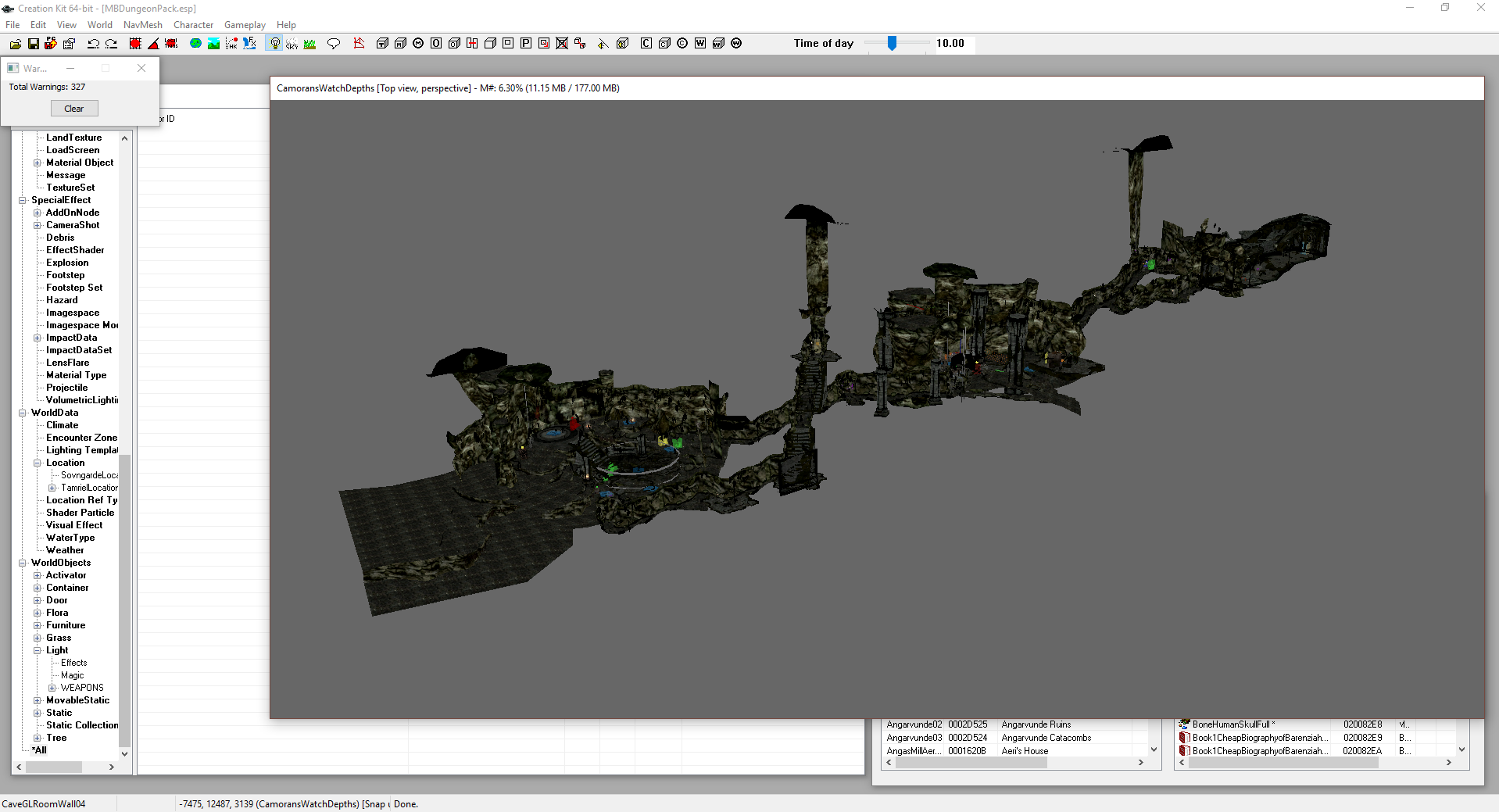Open the Edit menu
1499x812 pixels.
[x=38, y=25]
